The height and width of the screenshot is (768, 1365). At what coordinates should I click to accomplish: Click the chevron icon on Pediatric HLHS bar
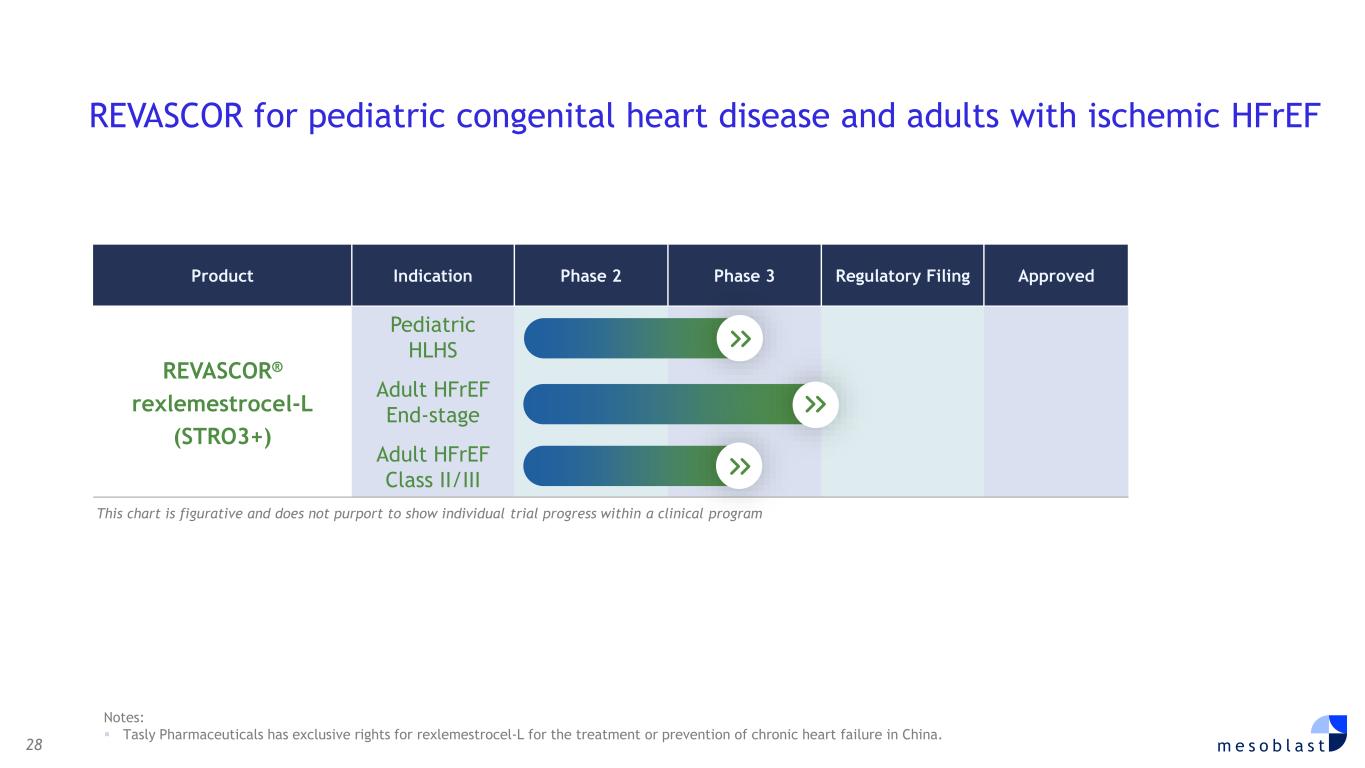740,339
